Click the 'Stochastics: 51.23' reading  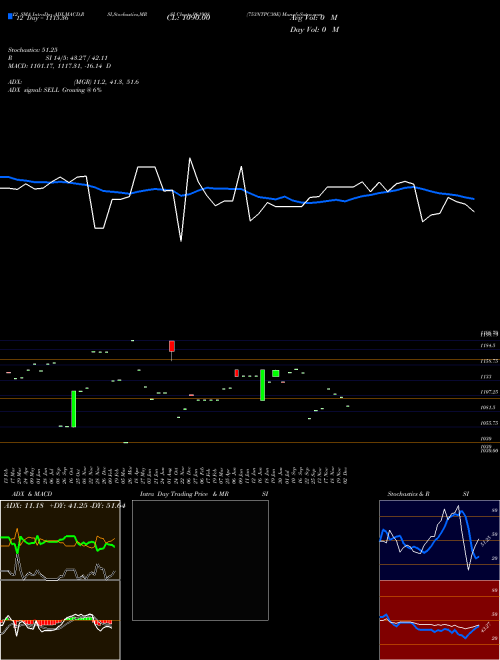tap(33, 50)
